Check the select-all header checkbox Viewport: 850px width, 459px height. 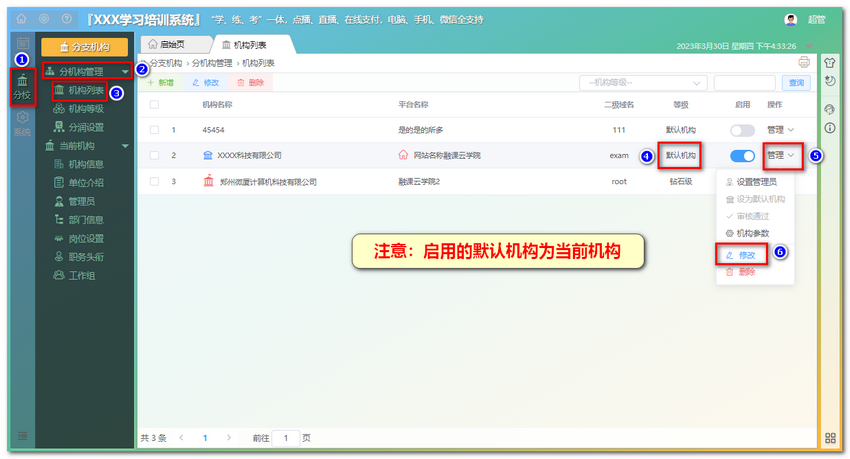tap(154, 105)
